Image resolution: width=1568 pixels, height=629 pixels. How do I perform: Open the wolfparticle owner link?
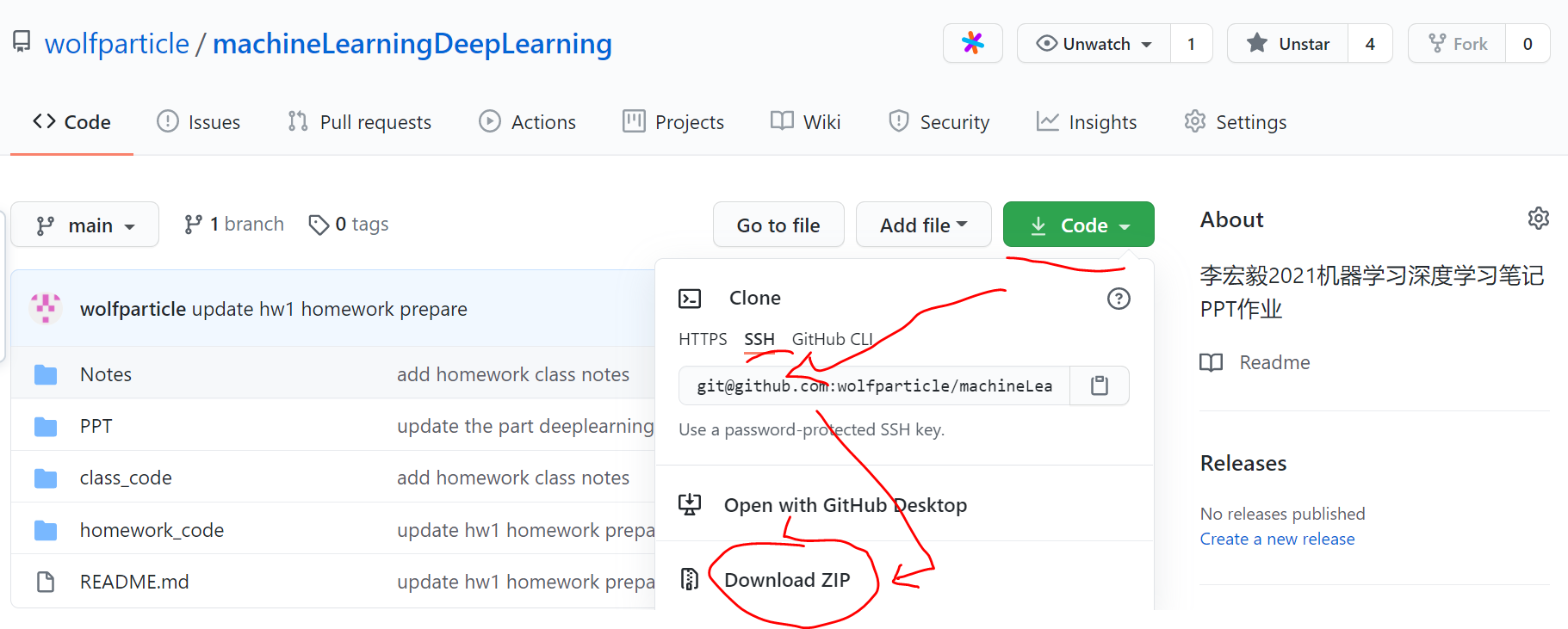[117, 43]
